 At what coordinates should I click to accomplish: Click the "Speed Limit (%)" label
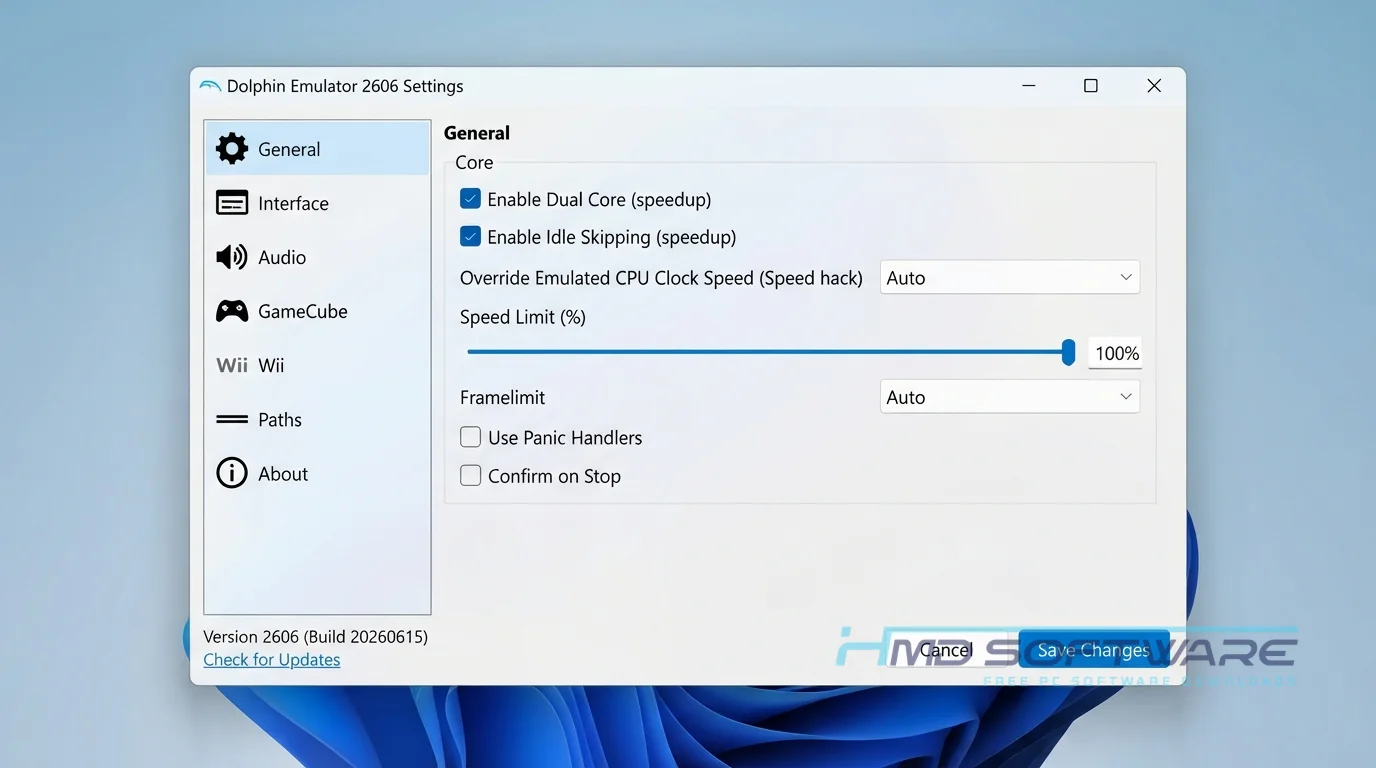tap(523, 317)
